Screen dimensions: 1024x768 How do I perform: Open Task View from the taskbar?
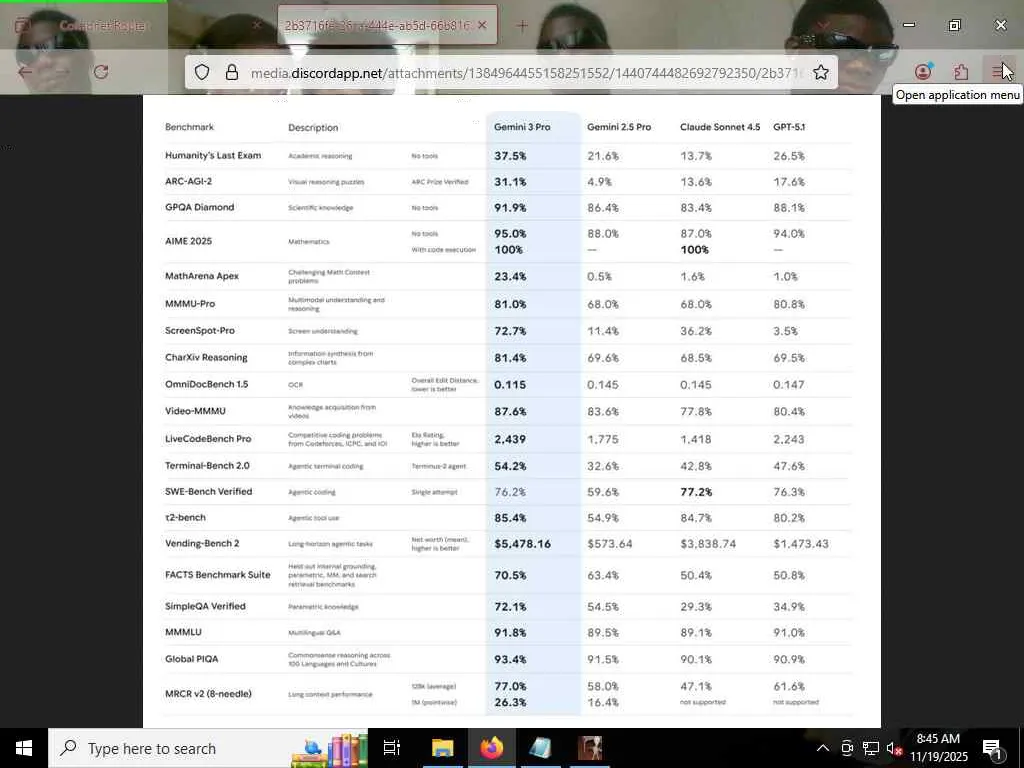tap(391, 748)
